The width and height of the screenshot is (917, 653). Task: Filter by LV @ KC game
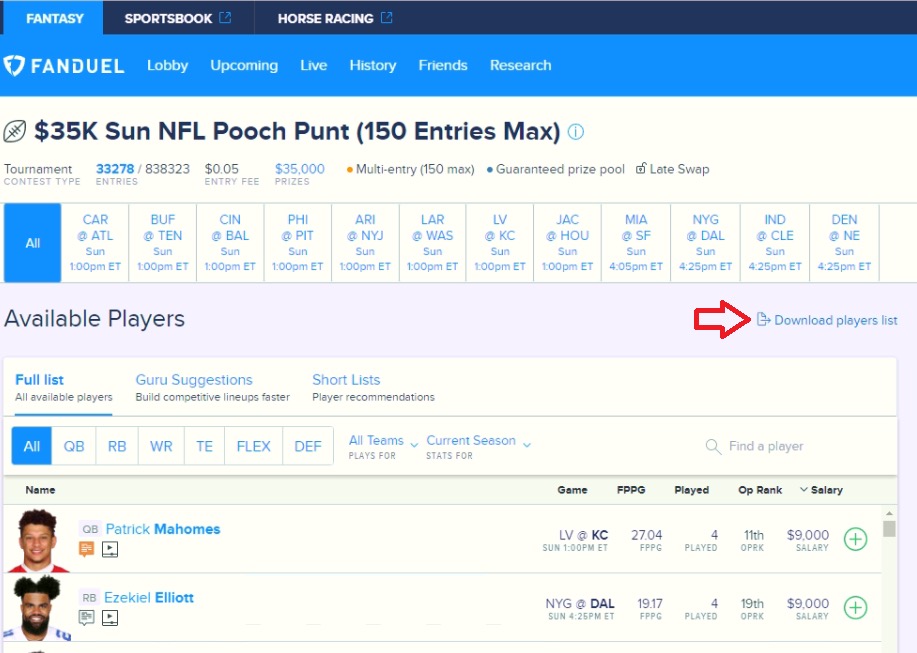click(x=499, y=243)
